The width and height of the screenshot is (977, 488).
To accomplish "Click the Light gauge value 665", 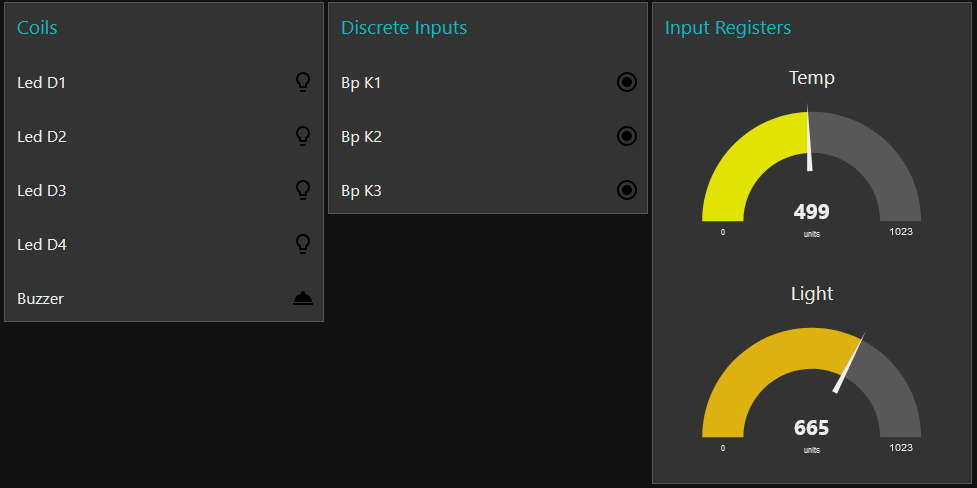I will (x=811, y=427).
